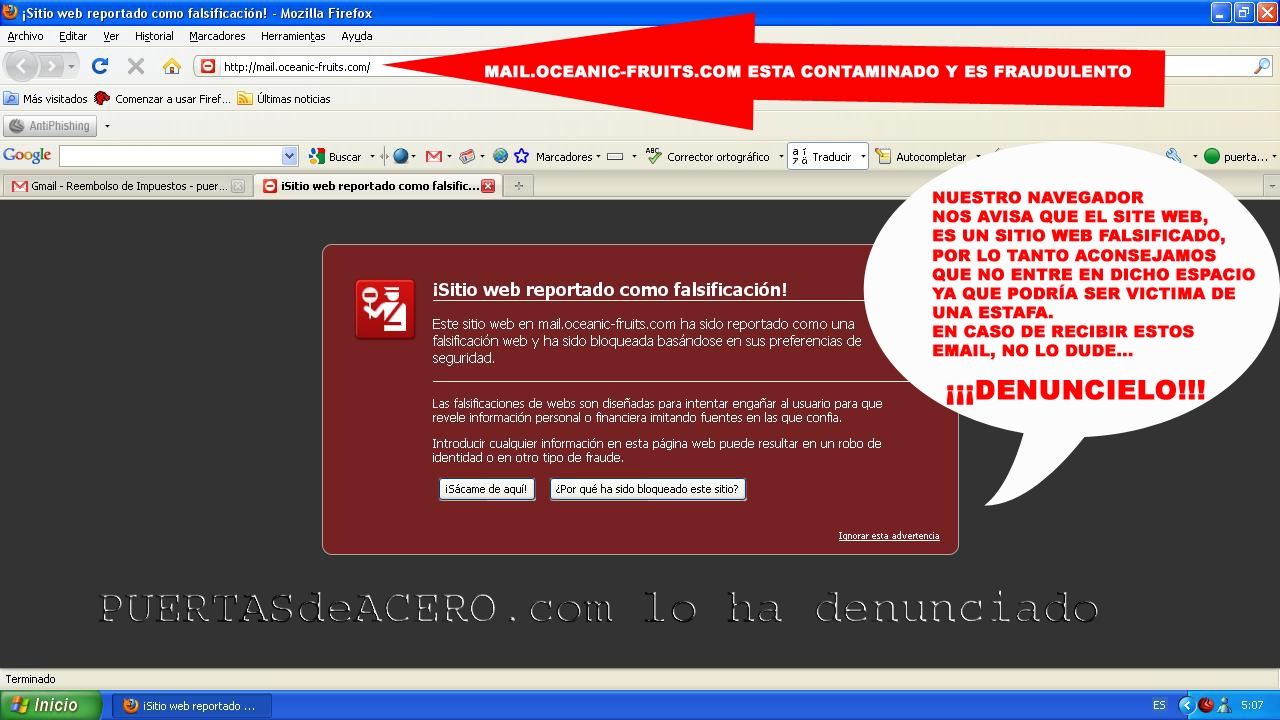Open the back/forward history dropdown arrow
Image resolution: width=1280 pixels, height=720 pixels.
pos(71,67)
